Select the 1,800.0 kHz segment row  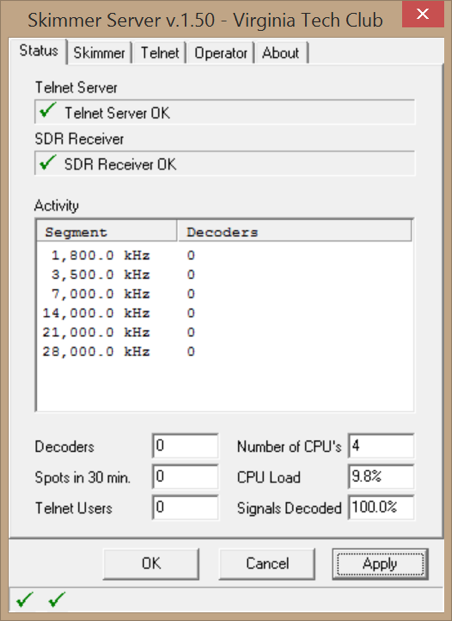[x=224, y=255]
